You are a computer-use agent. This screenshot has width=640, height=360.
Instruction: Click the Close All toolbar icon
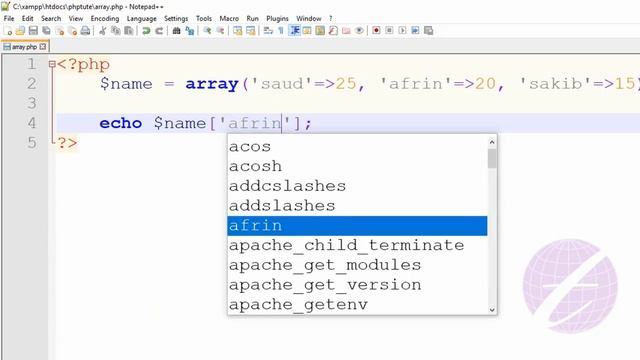coord(73,31)
